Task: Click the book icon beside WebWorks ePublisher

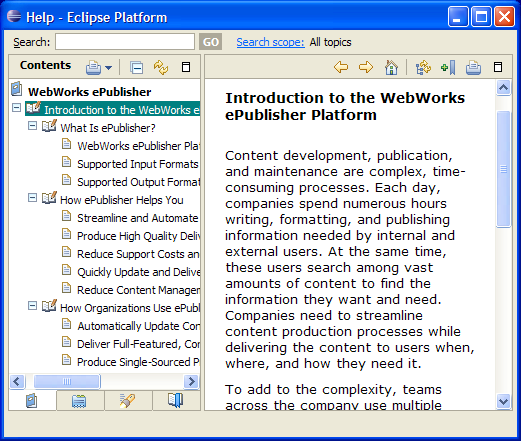Action: point(17,89)
